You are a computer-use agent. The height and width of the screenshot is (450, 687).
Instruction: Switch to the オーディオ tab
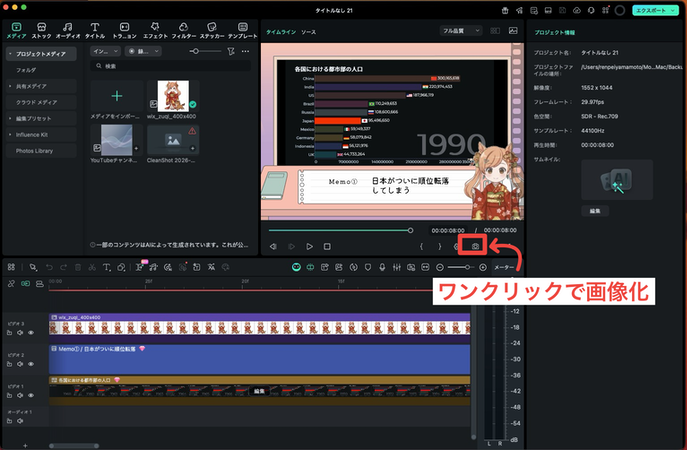[x=68, y=31]
